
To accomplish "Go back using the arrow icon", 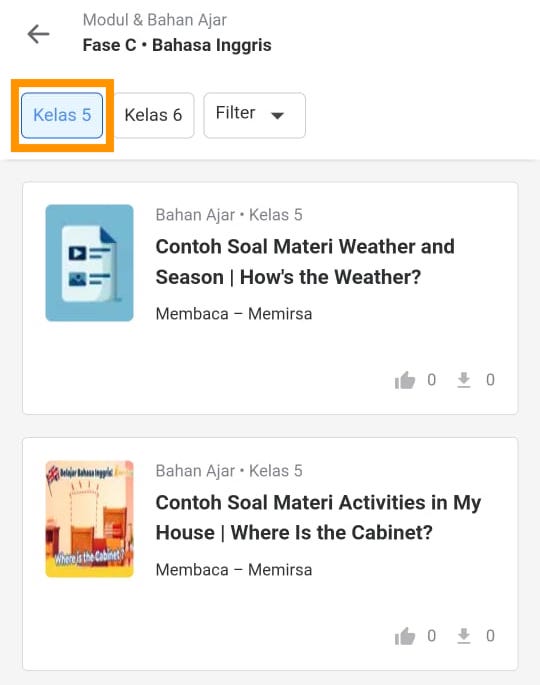I will coord(38,34).
